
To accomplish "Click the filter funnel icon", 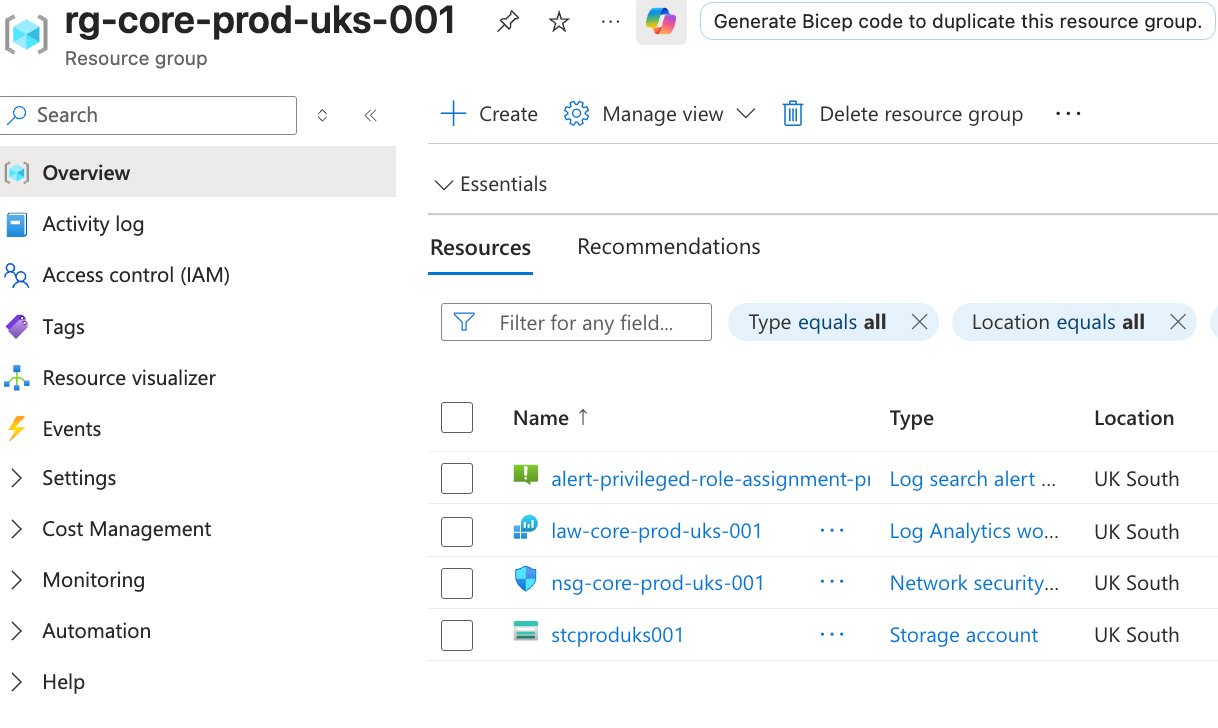I will (463, 322).
